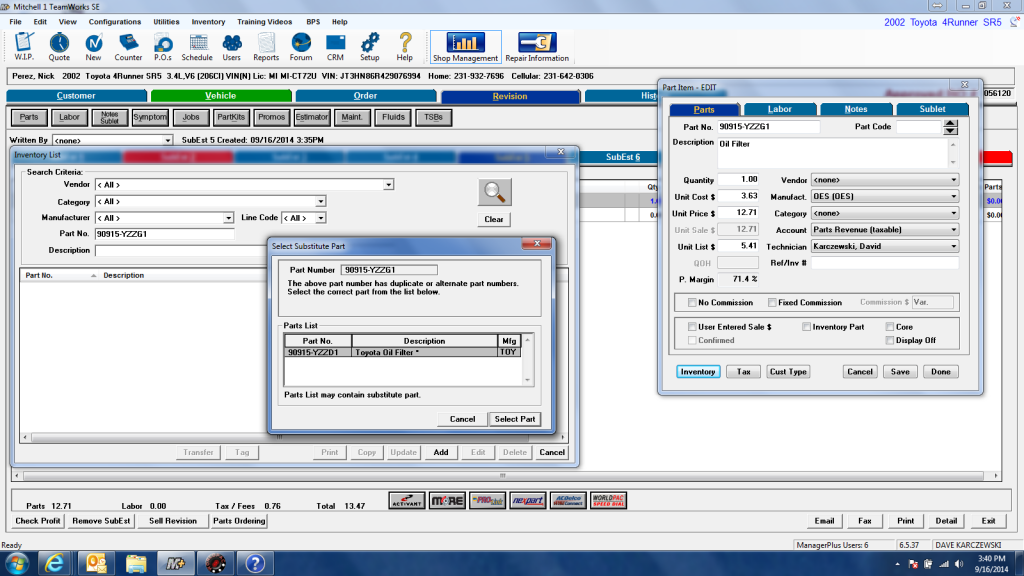The image size is (1024, 576).
Task: Click the Clear button in Inventory List
Action: [x=494, y=219]
